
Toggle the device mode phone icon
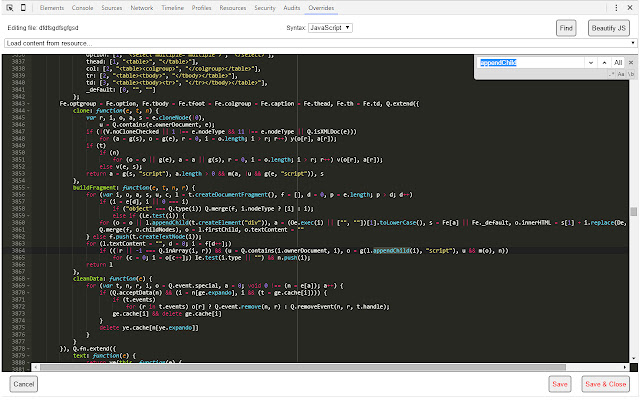tap(24, 7)
